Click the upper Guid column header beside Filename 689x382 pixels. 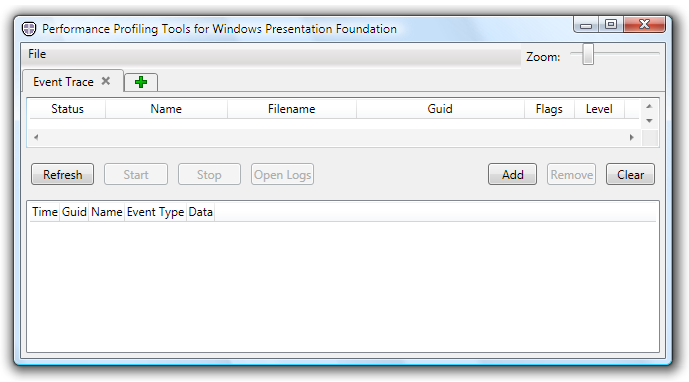(x=440, y=109)
